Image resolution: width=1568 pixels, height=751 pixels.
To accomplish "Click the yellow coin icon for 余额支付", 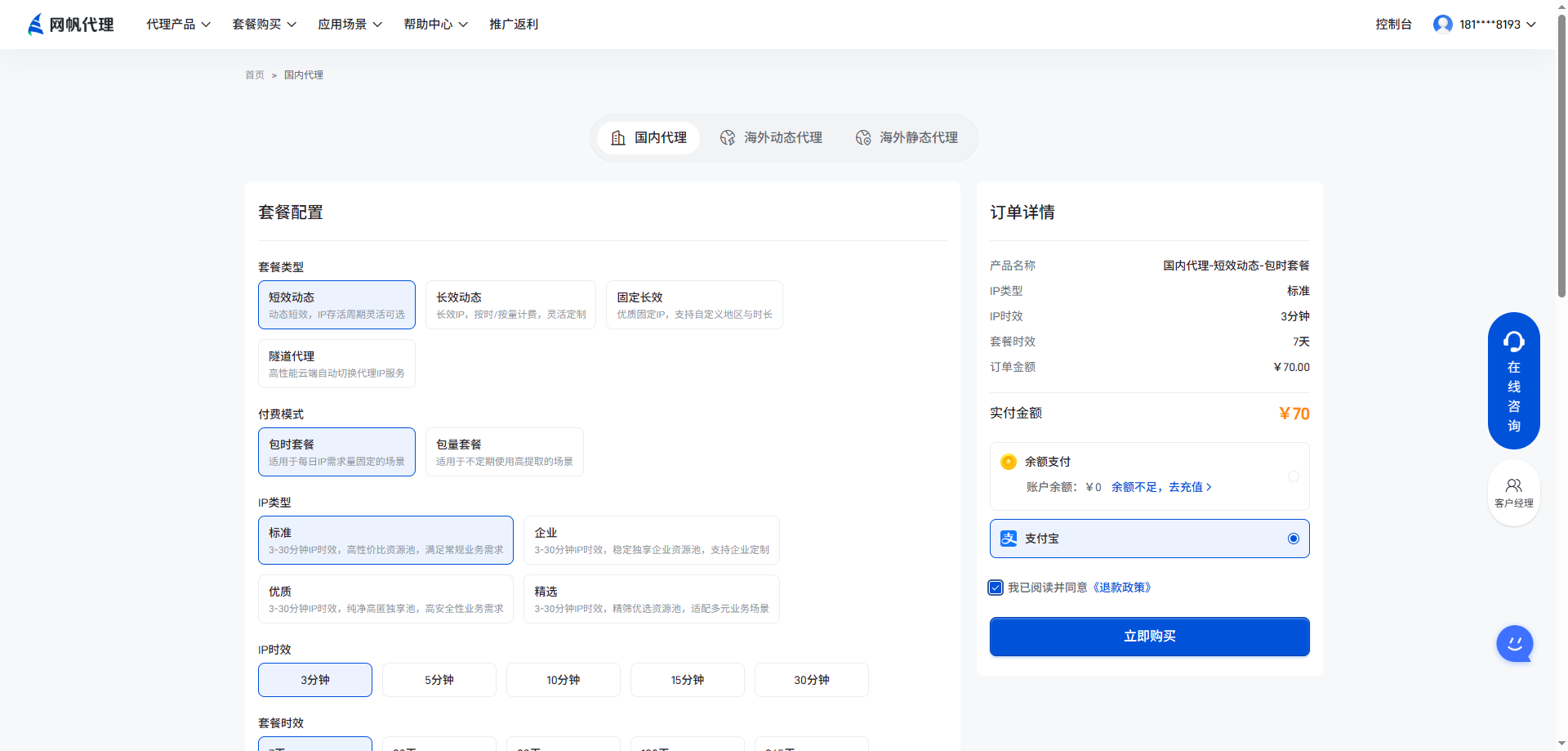I will 1009,462.
